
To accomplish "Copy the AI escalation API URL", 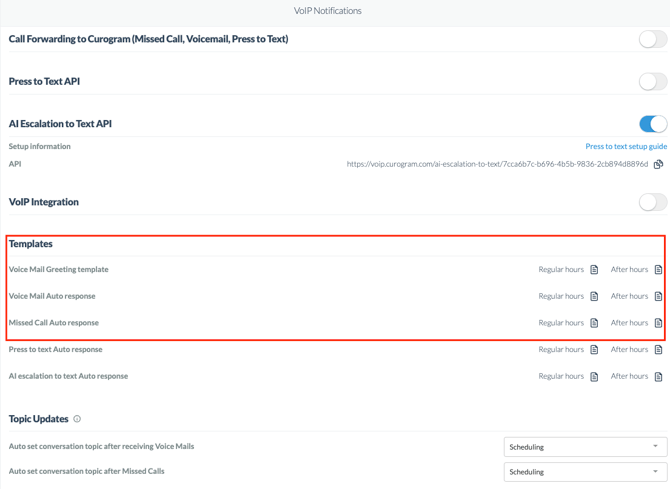I will [658, 164].
